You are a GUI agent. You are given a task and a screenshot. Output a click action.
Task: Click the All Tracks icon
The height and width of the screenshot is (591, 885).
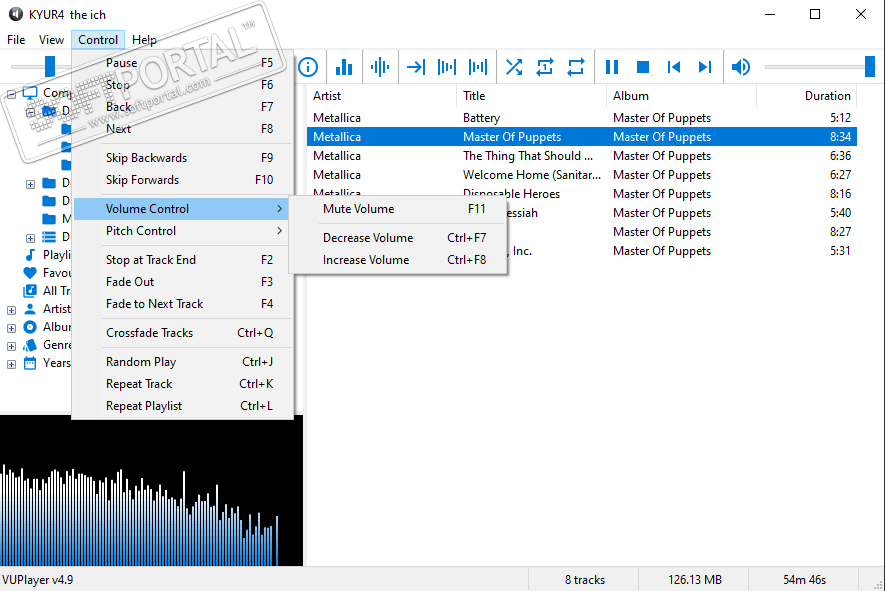point(30,291)
